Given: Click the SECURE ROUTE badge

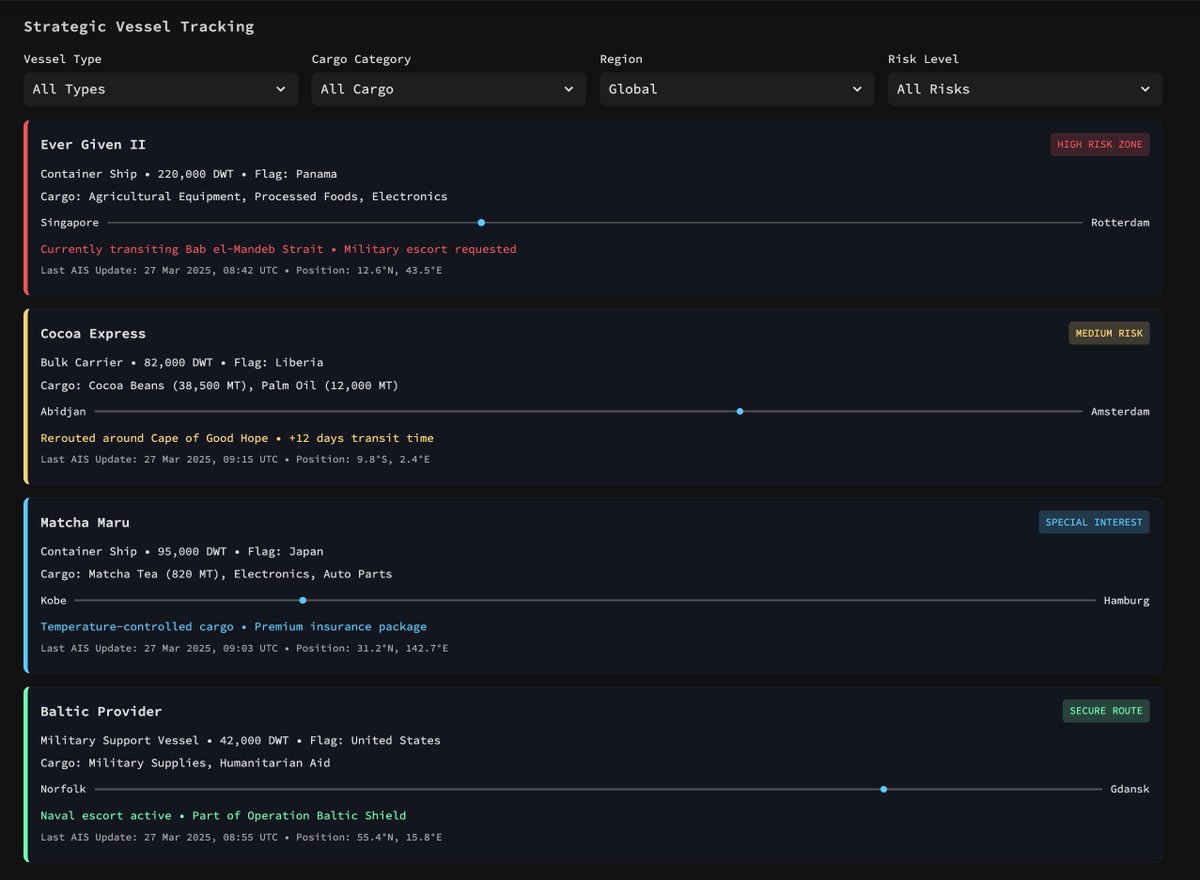Looking at the screenshot, I should tap(1106, 711).
